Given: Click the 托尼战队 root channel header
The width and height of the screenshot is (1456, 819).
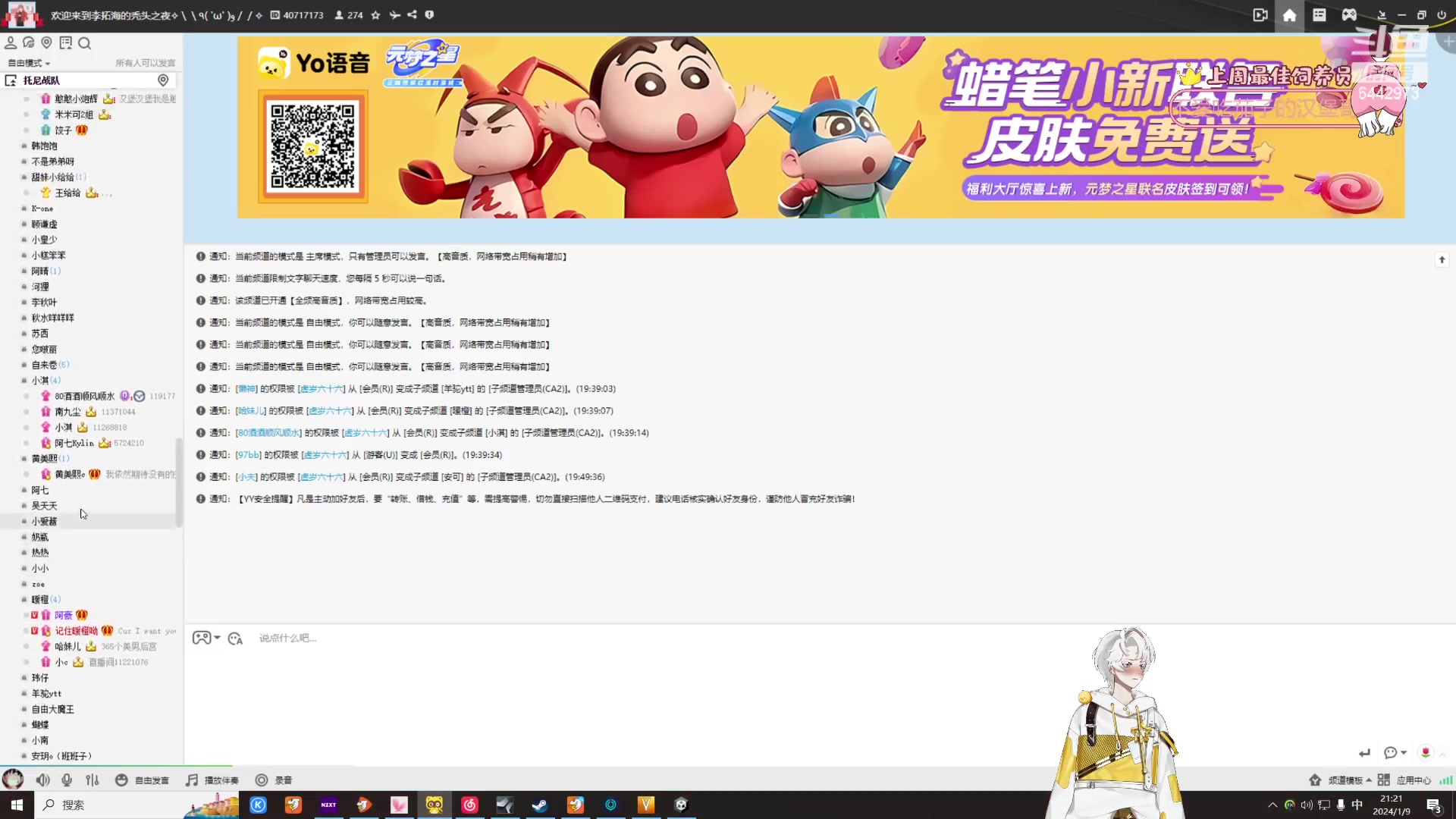Looking at the screenshot, I should (x=89, y=80).
